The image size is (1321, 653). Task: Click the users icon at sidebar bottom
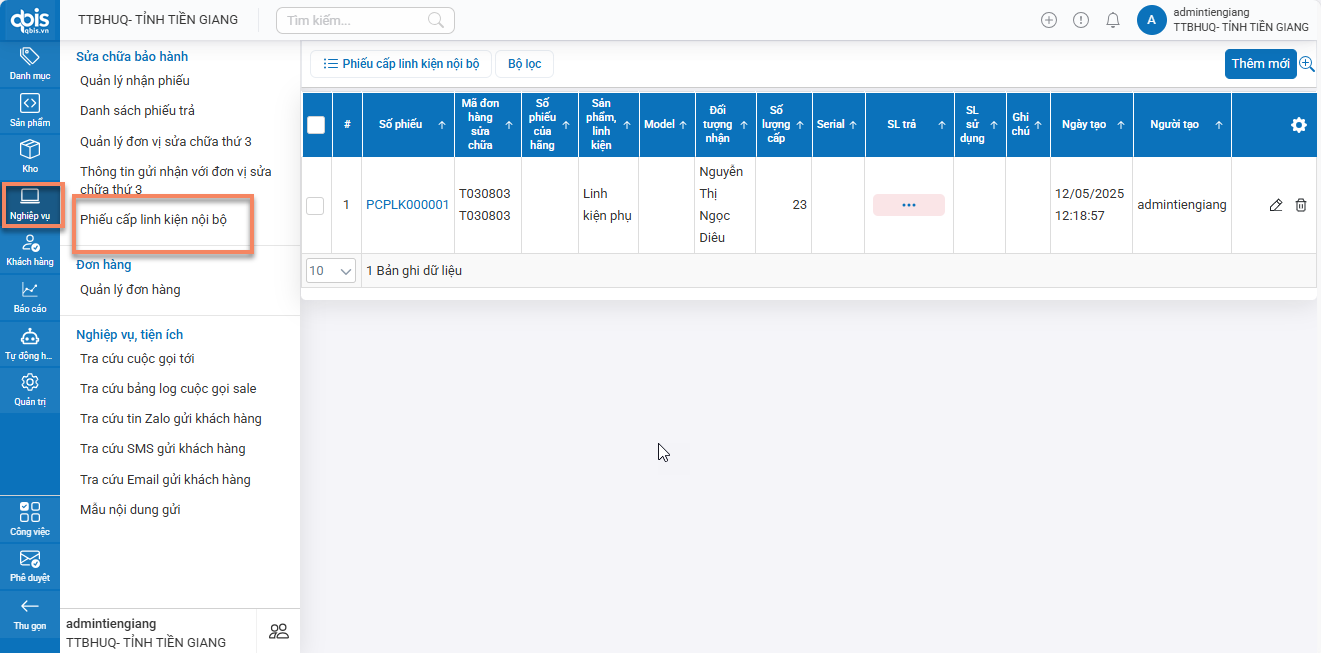279,631
